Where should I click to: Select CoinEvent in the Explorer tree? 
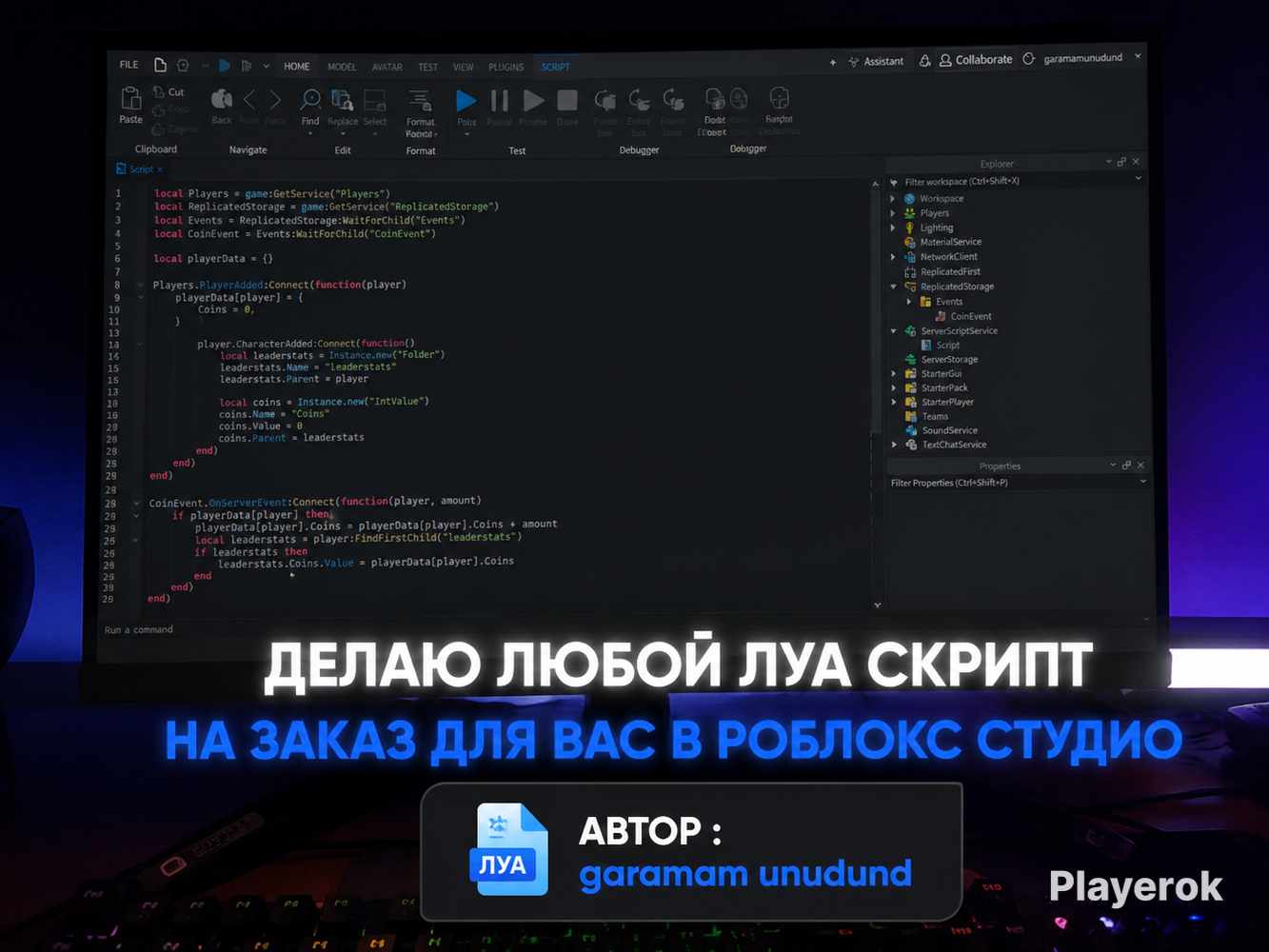970,316
